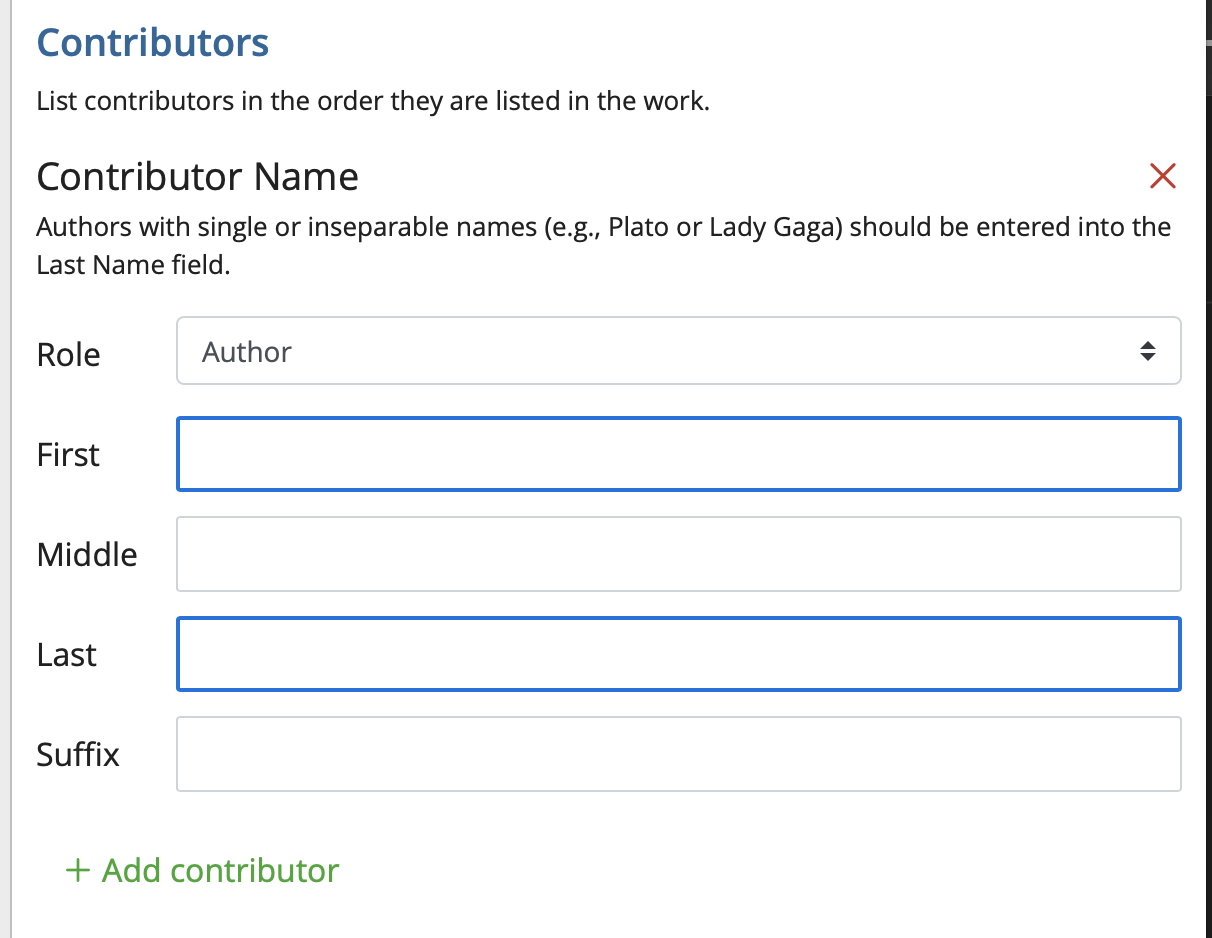Click the Last field label
1212x938 pixels.
tap(67, 655)
